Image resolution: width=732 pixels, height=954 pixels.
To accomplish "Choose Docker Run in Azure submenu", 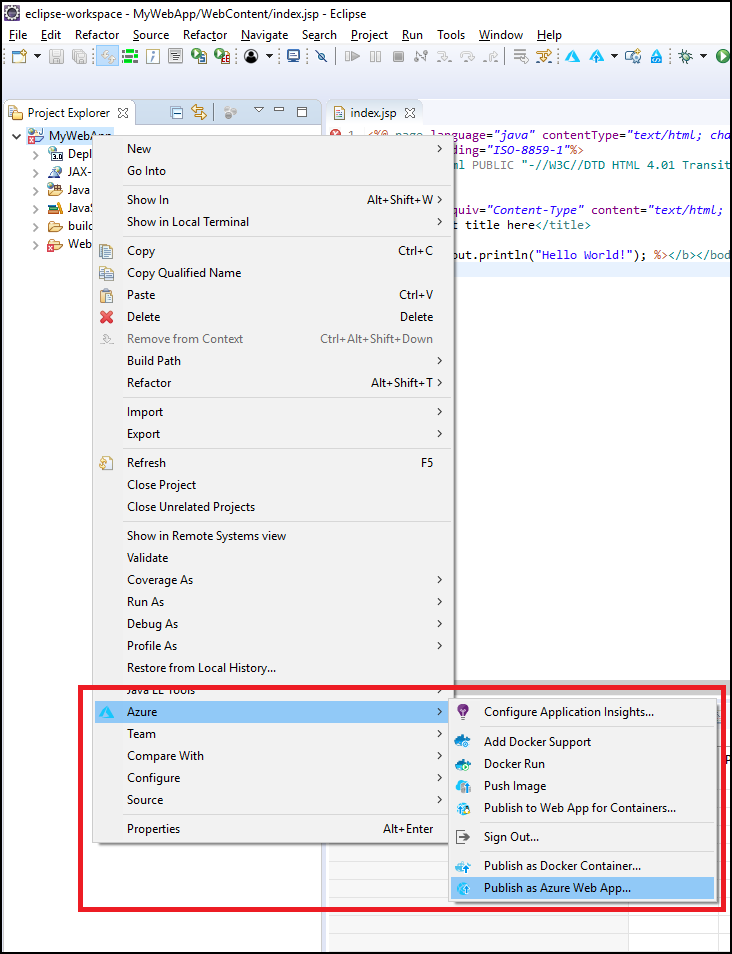I will 582,764.
